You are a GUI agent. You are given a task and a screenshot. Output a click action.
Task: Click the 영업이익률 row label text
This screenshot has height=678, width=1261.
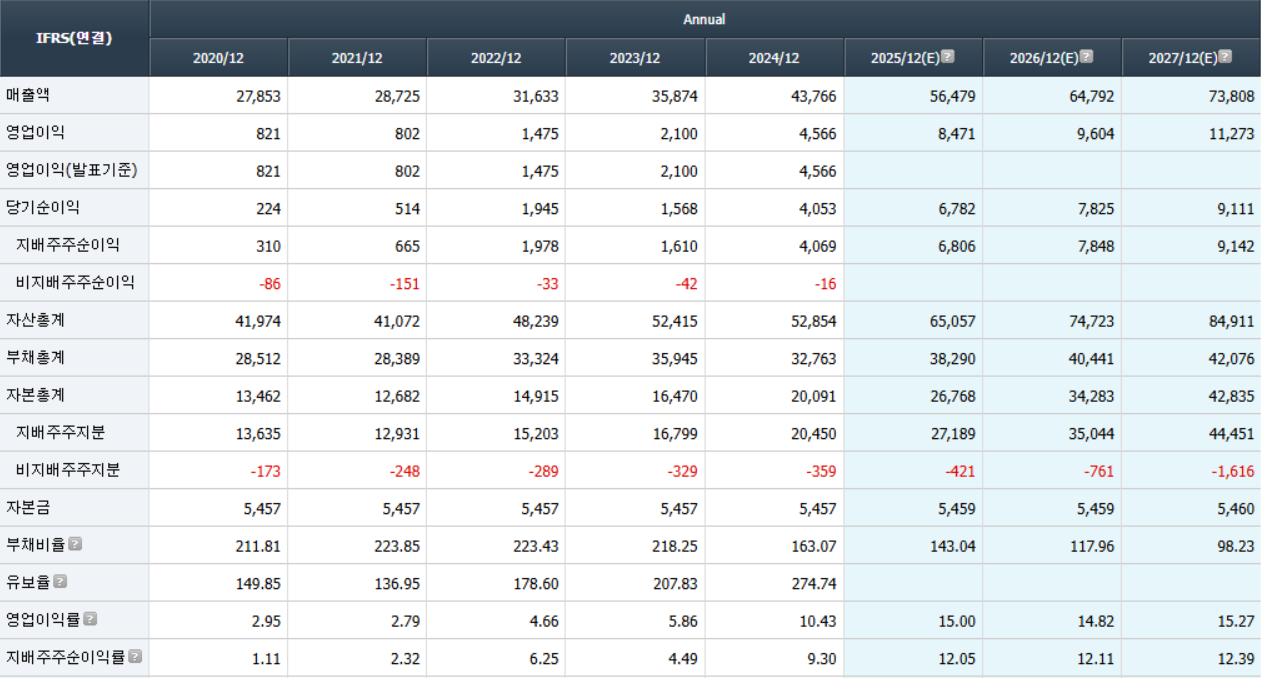[x=43, y=620]
